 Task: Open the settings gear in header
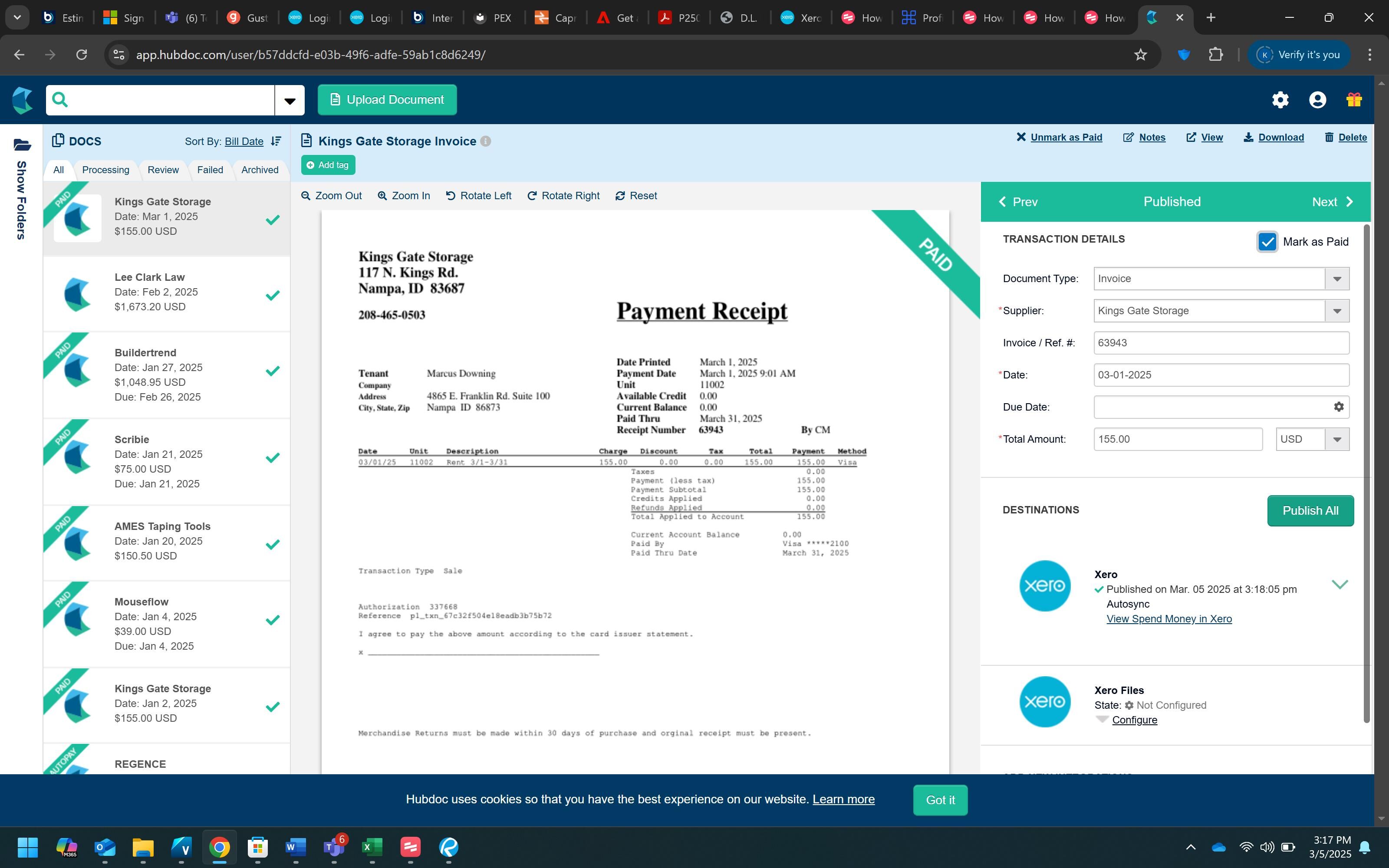tap(1280, 100)
